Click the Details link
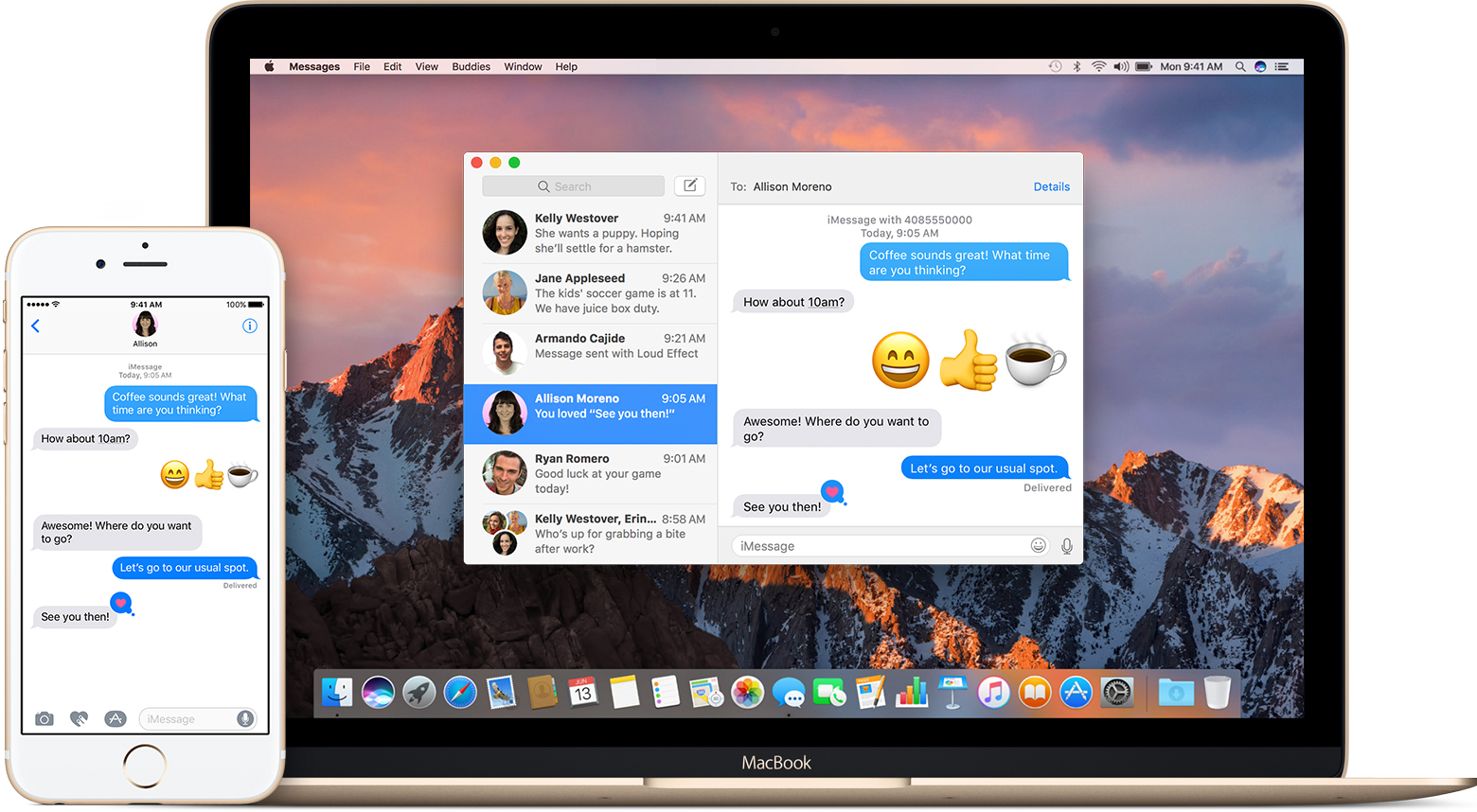 coord(1051,186)
